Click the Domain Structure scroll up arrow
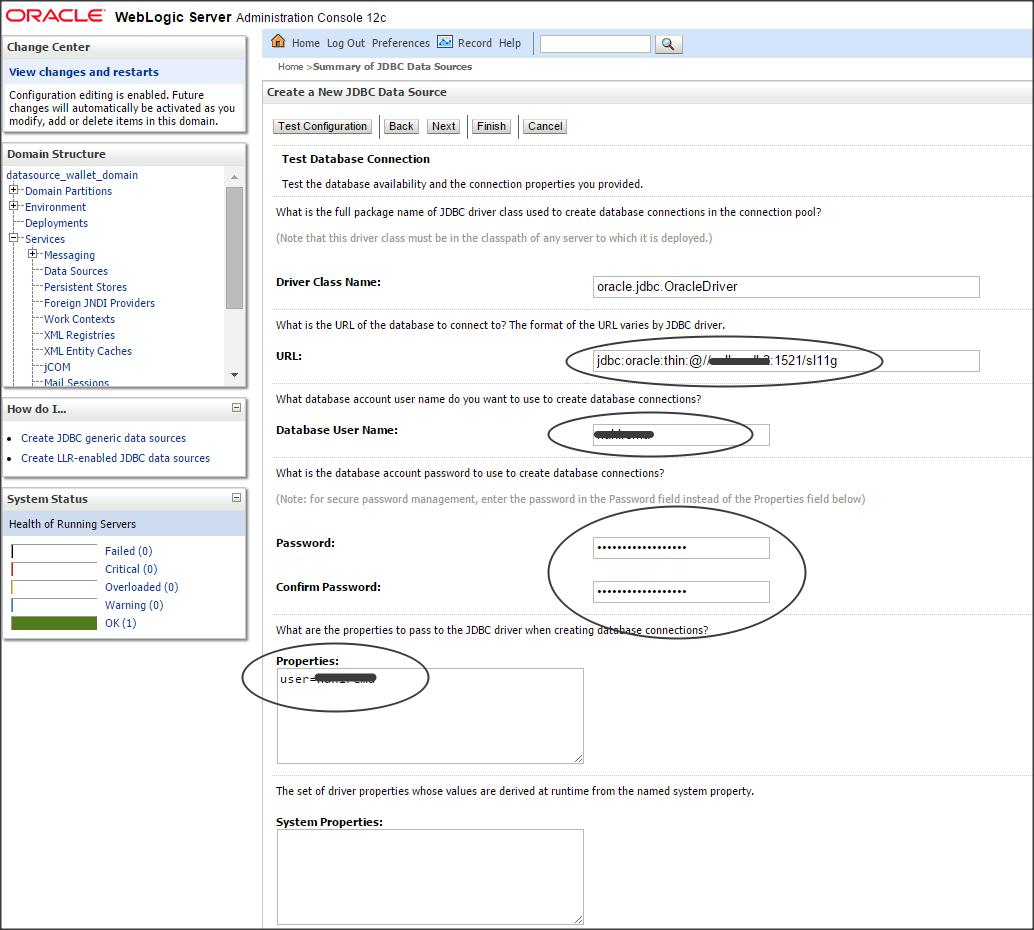Screen dimensions: 1034x930 tap(234, 177)
